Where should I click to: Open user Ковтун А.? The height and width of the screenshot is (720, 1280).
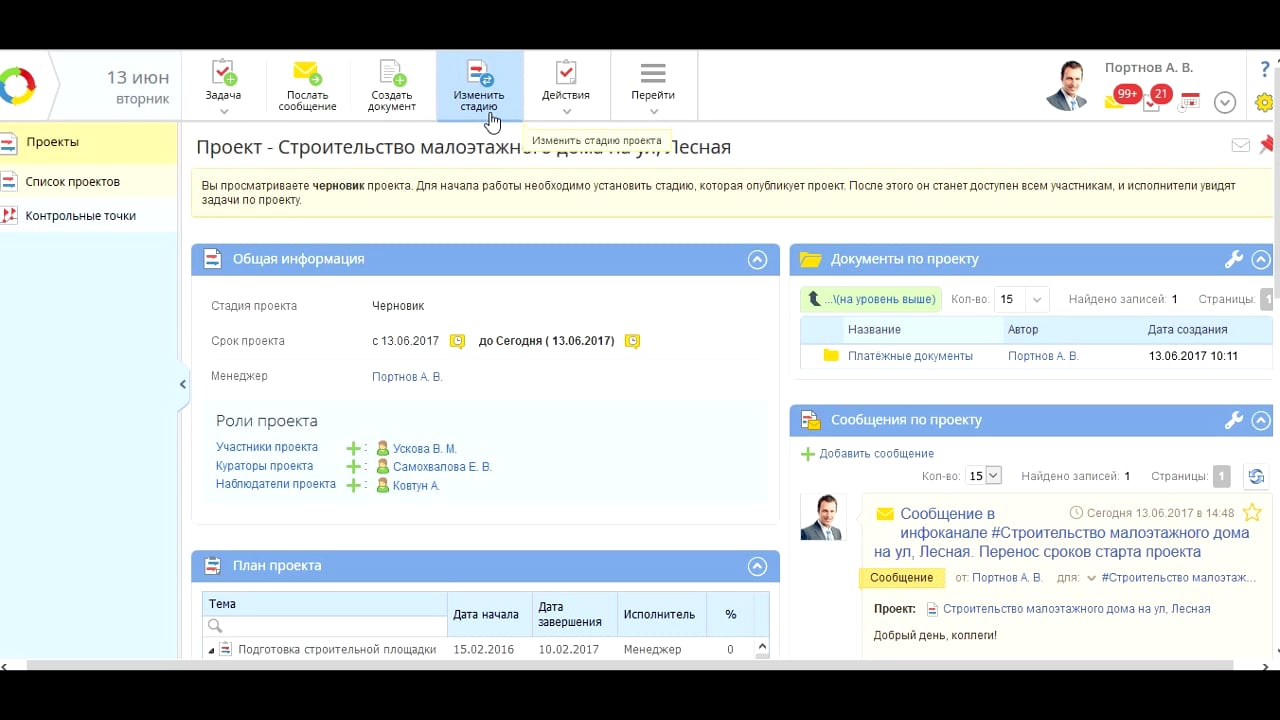pos(416,486)
